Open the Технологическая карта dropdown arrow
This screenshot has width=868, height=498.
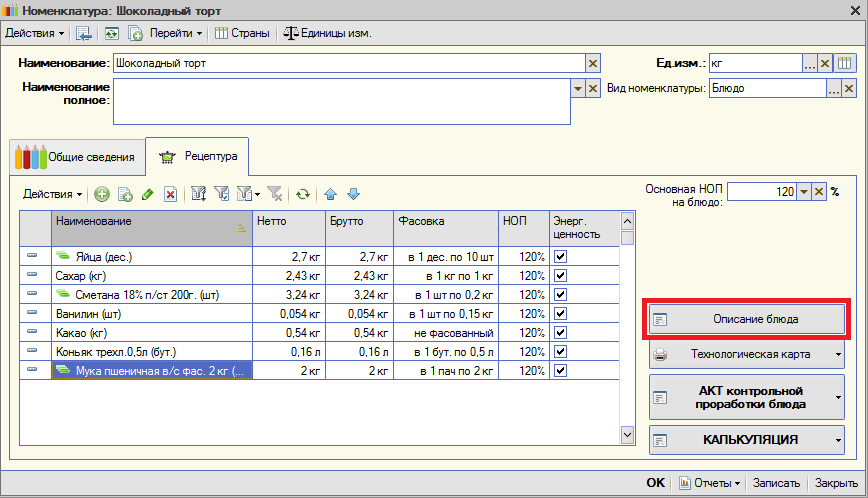click(x=838, y=355)
